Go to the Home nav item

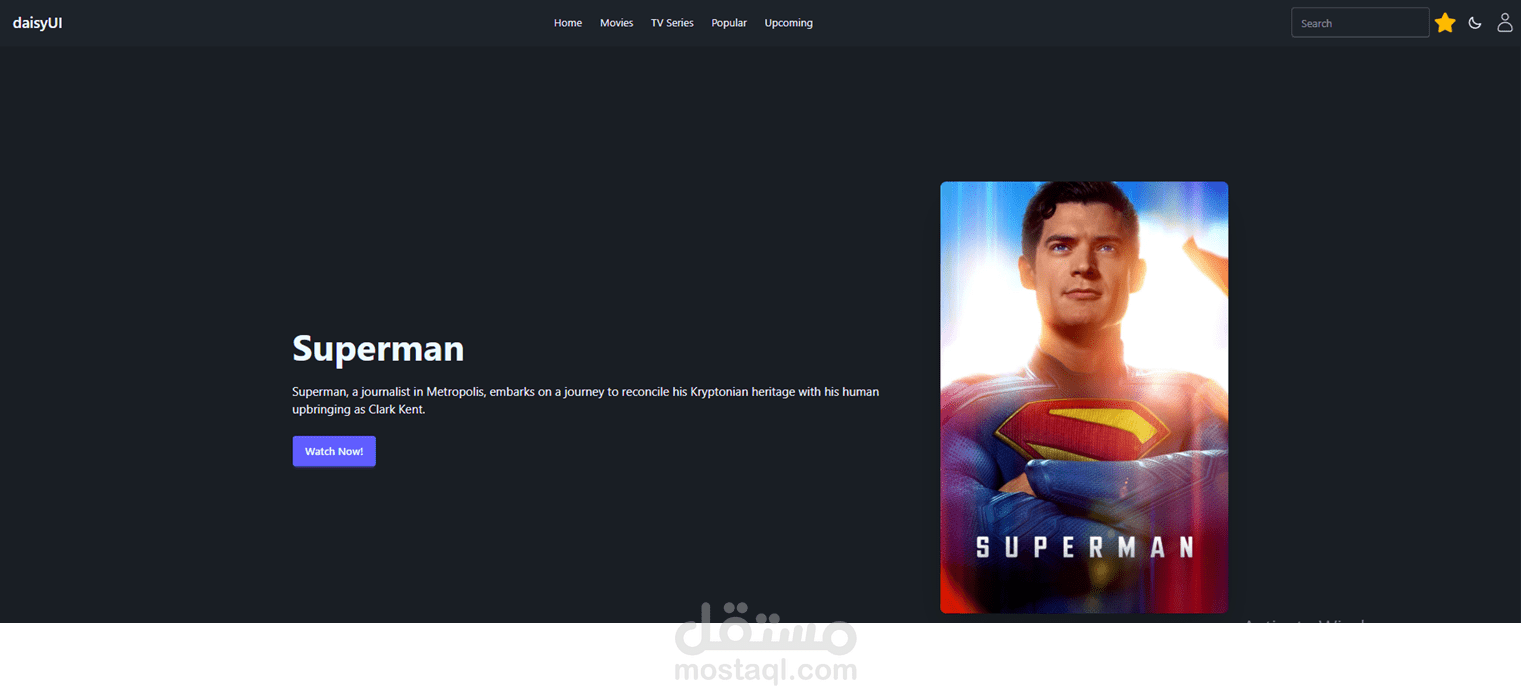point(568,23)
